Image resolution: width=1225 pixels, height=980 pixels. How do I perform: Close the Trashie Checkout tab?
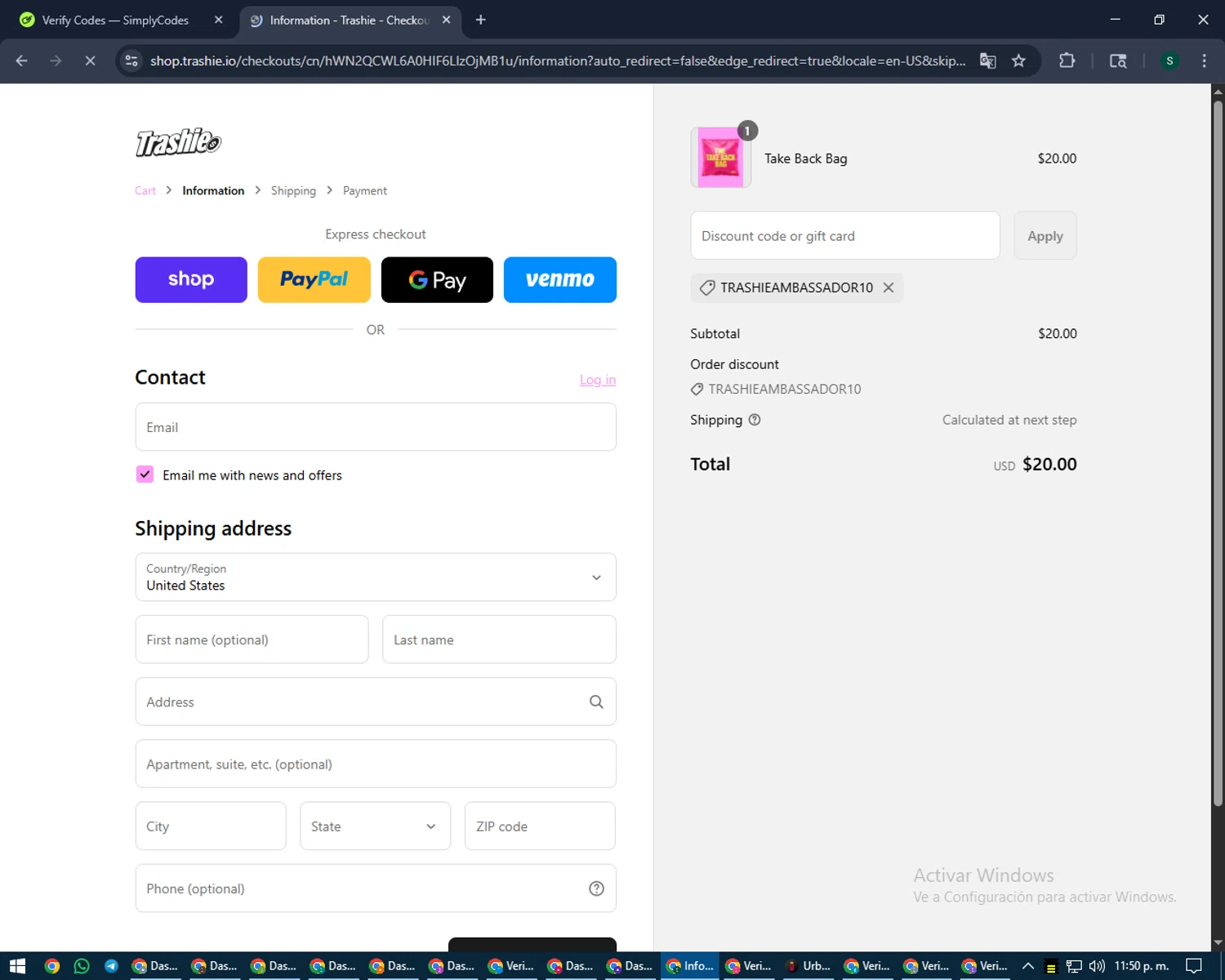(x=447, y=20)
